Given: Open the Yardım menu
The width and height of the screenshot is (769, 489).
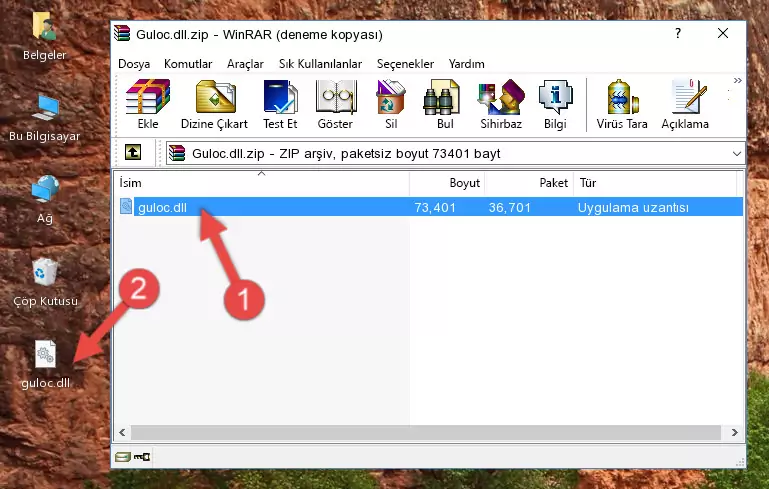Looking at the screenshot, I should (x=466, y=64).
